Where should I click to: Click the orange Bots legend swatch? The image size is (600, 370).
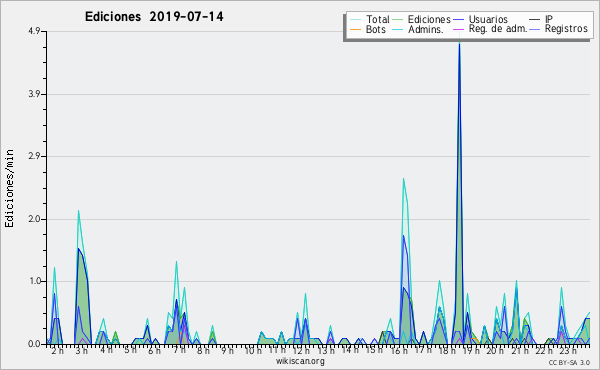pyautogui.click(x=355, y=29)
